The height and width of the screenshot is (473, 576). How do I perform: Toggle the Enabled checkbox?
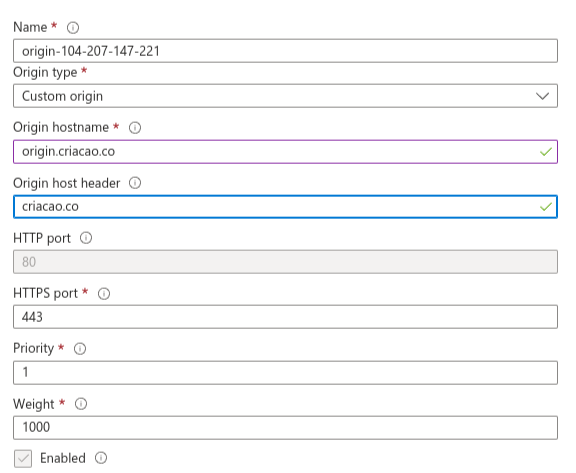coord(23,459)
